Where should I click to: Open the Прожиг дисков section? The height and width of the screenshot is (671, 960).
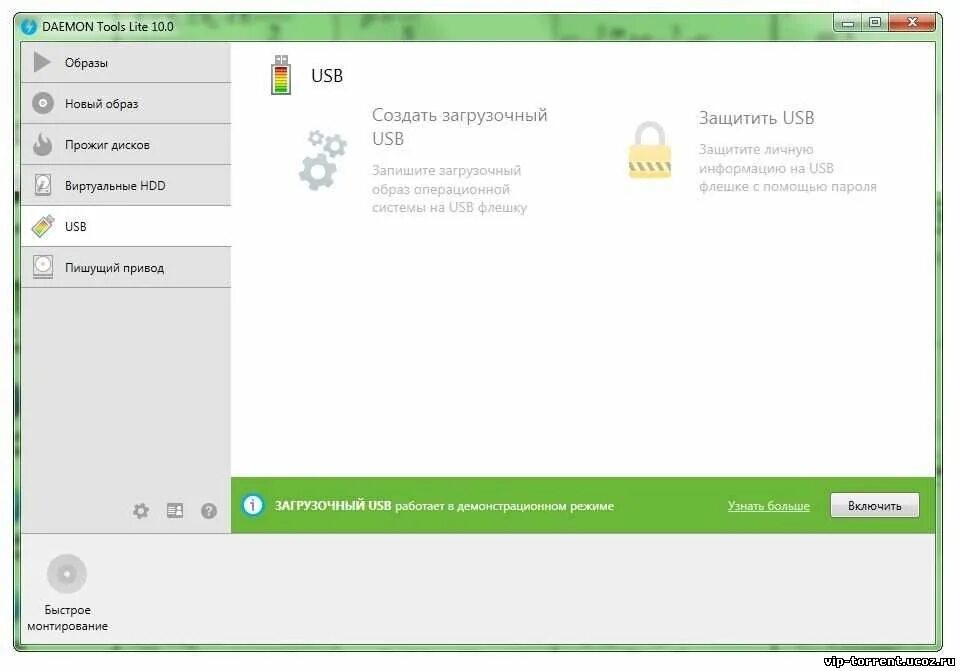point(126,144)
